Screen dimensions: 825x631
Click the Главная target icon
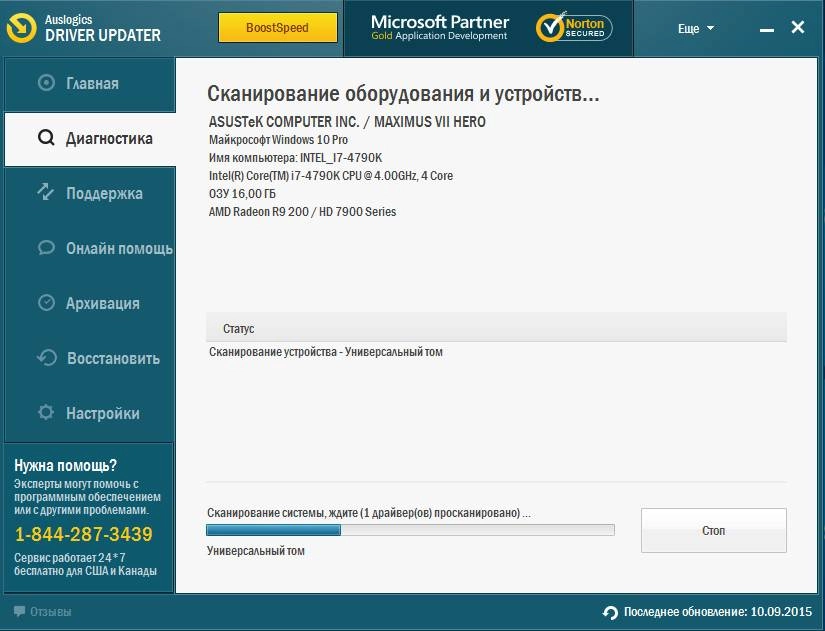pyautogui.click(x=46, y=83)
